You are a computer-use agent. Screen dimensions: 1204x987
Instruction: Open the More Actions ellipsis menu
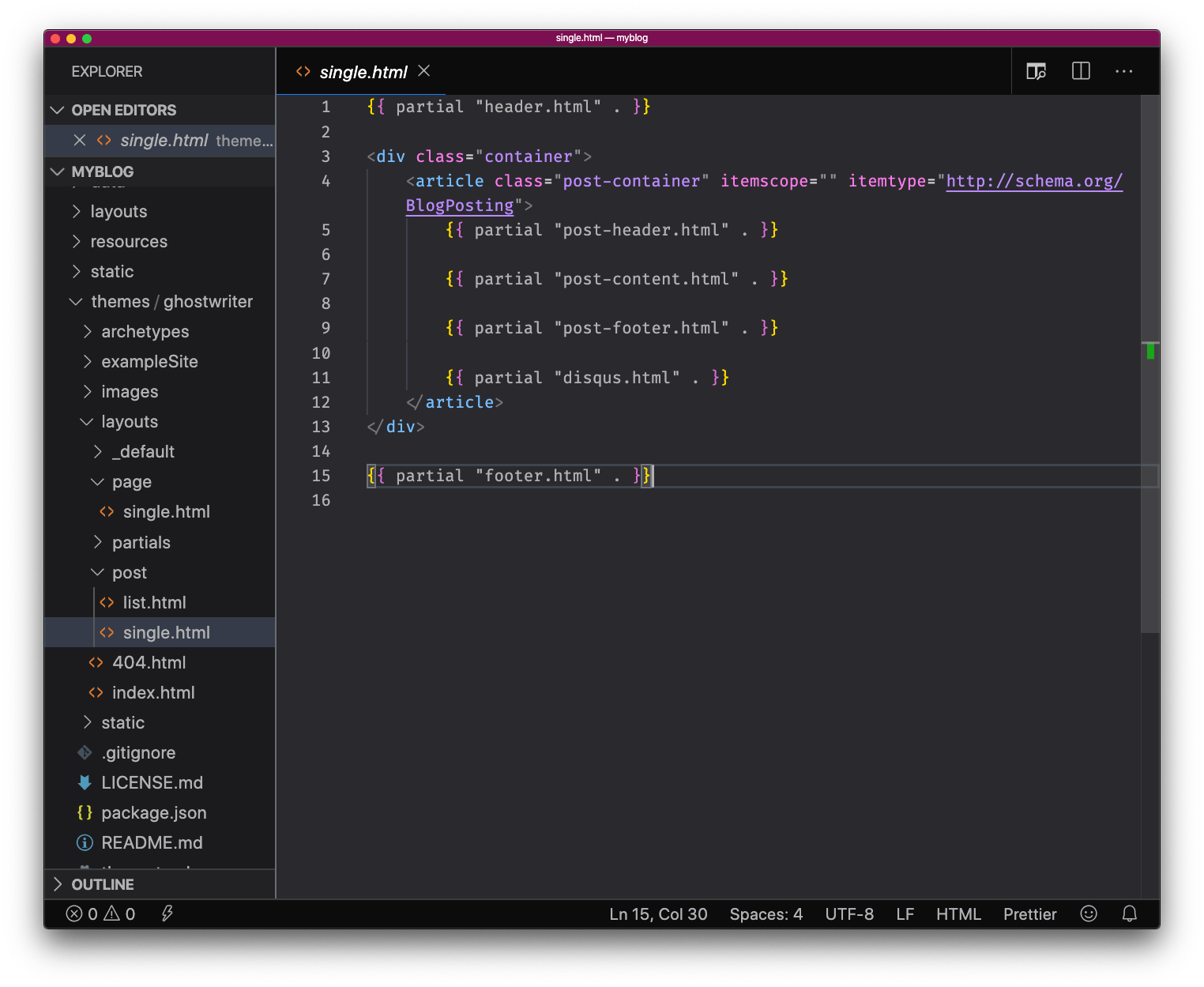1123,71
